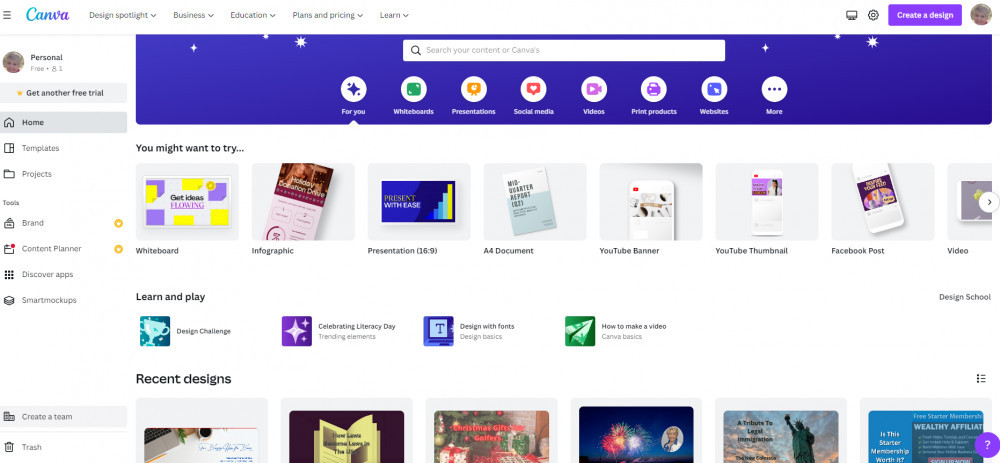Open the purple help question mark
The width and height of the screenshot is (1000, 463).
click(988, 445)
